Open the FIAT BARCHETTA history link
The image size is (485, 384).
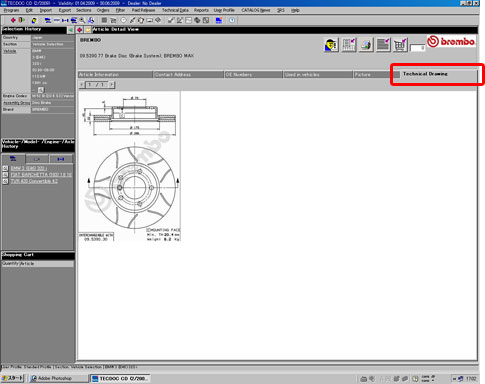coord(41,175)
